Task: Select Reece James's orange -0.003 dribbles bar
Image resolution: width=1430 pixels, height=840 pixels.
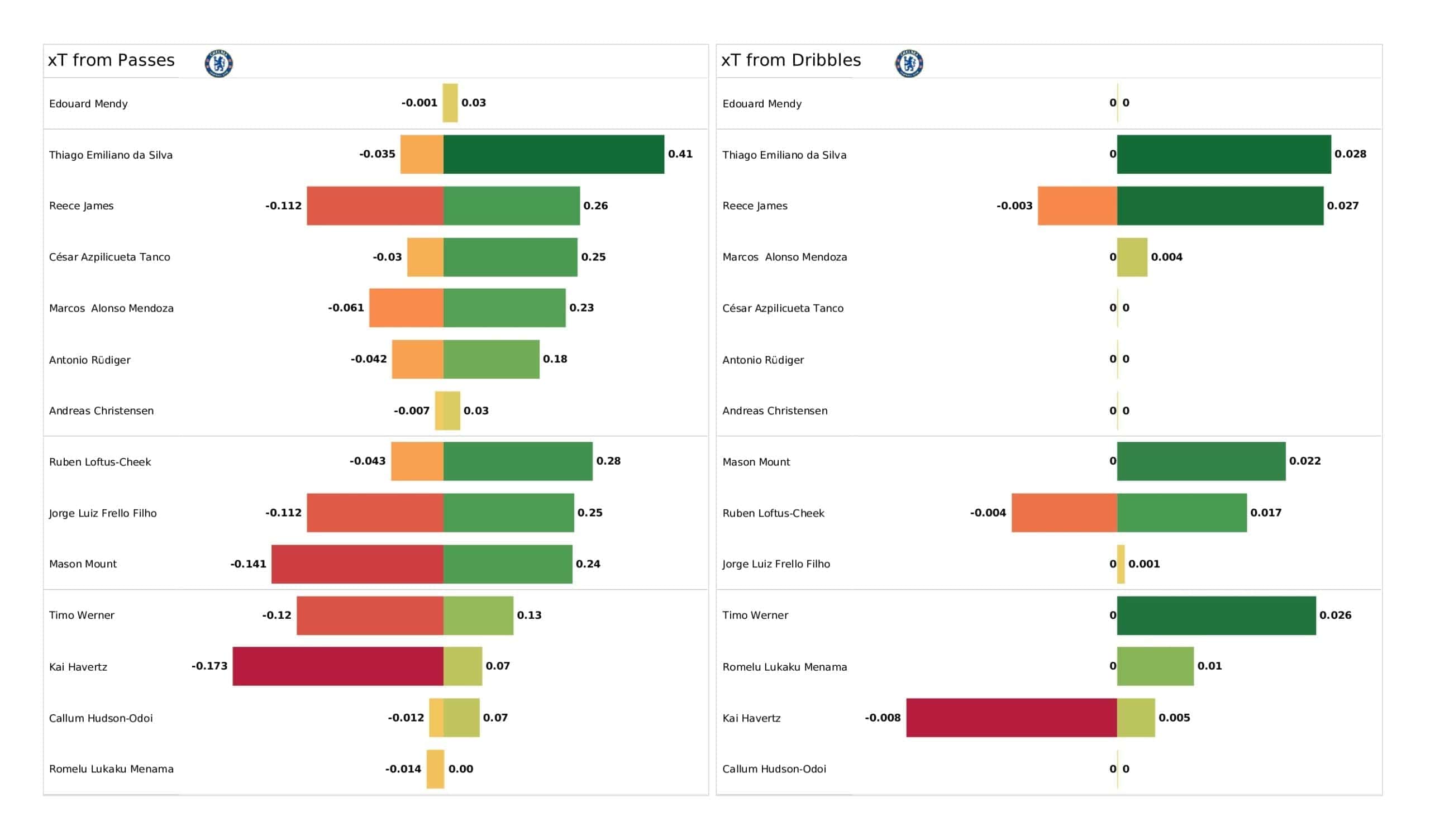Action: pos(1078,206)
